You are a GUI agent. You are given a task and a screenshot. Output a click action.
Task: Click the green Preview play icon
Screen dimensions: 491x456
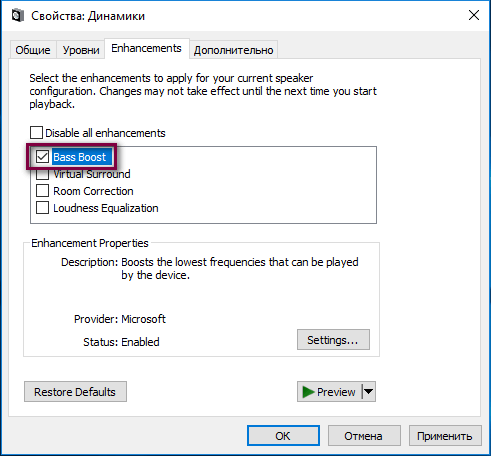pos(308,392)
